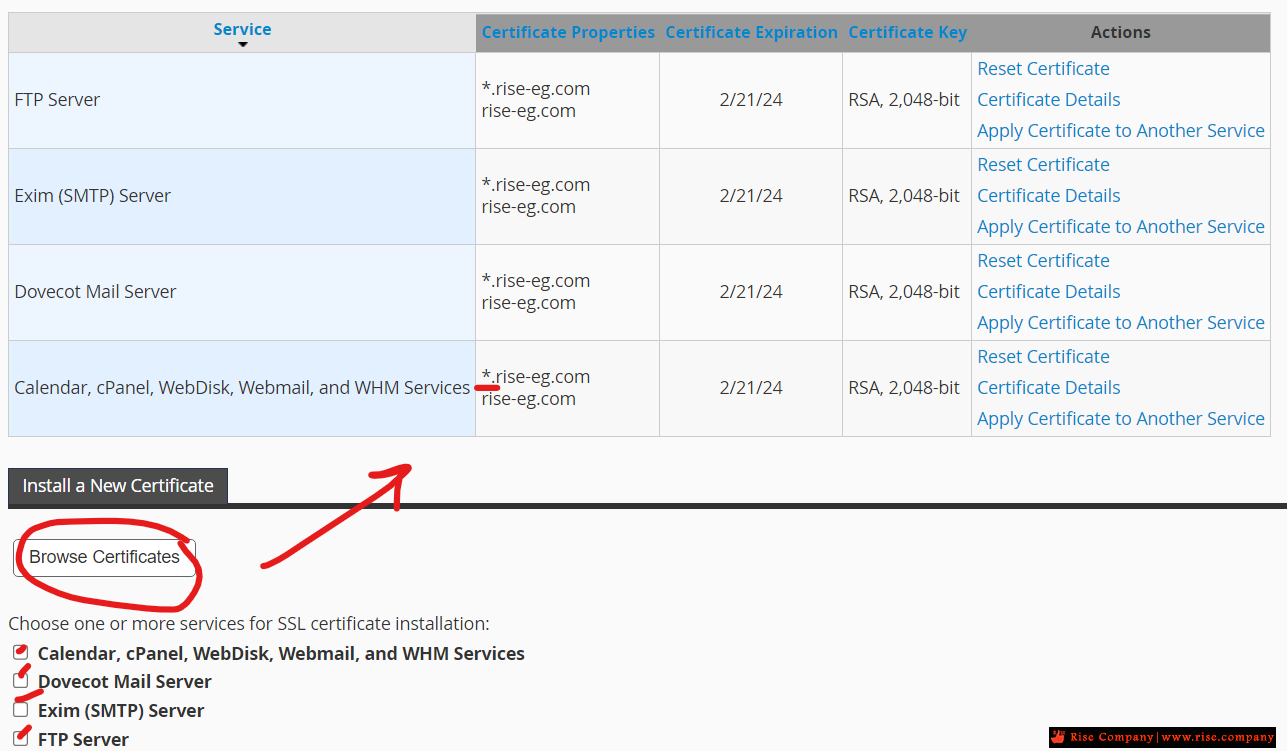1287x751 pixels.
Task: Click 2/21/24 expiration in Exim row
Action: pyautogui.click(x=751, y=196)
